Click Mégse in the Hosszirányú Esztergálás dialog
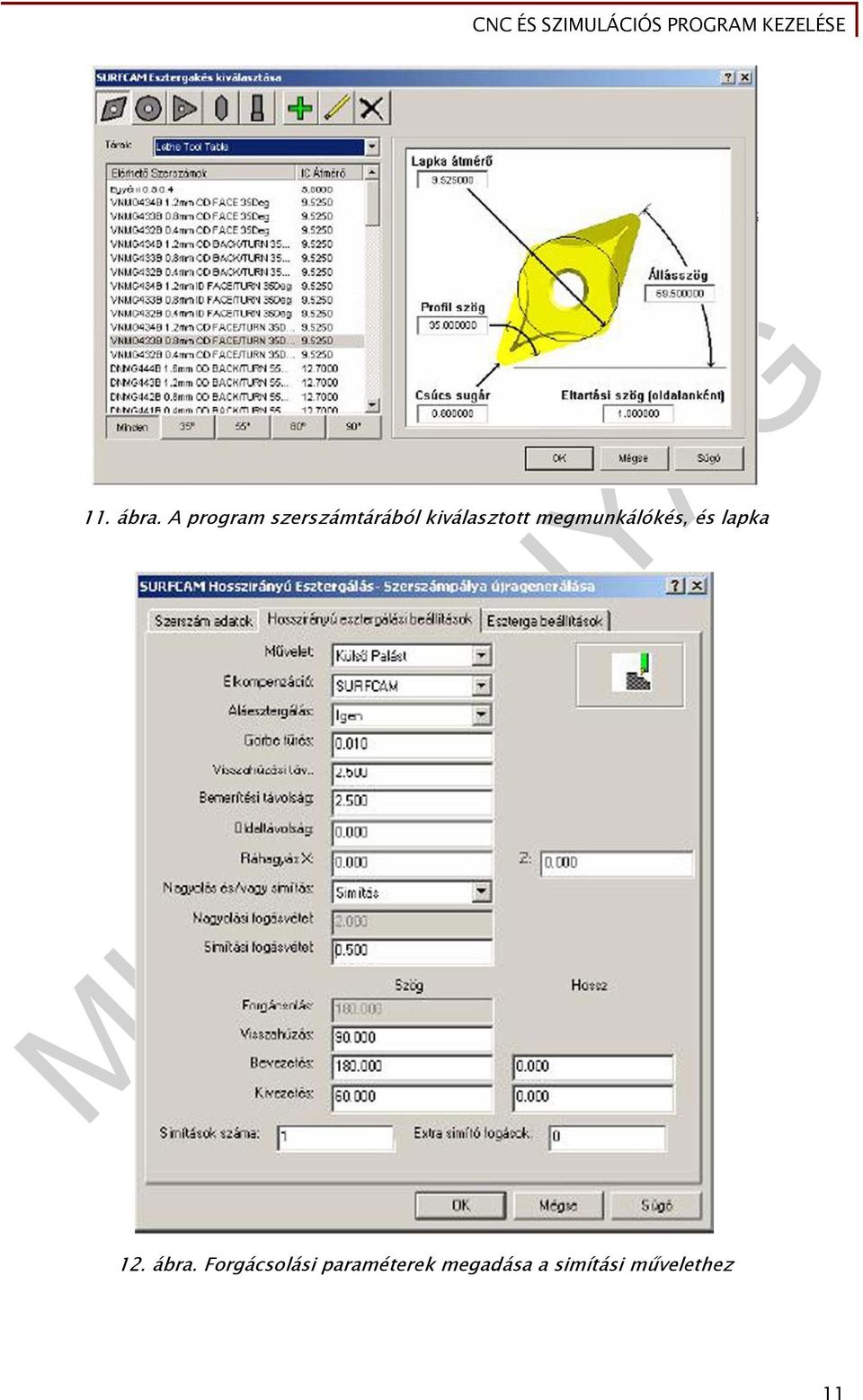Screen dimensions: 863x1400 click(x=558, y=1206)
